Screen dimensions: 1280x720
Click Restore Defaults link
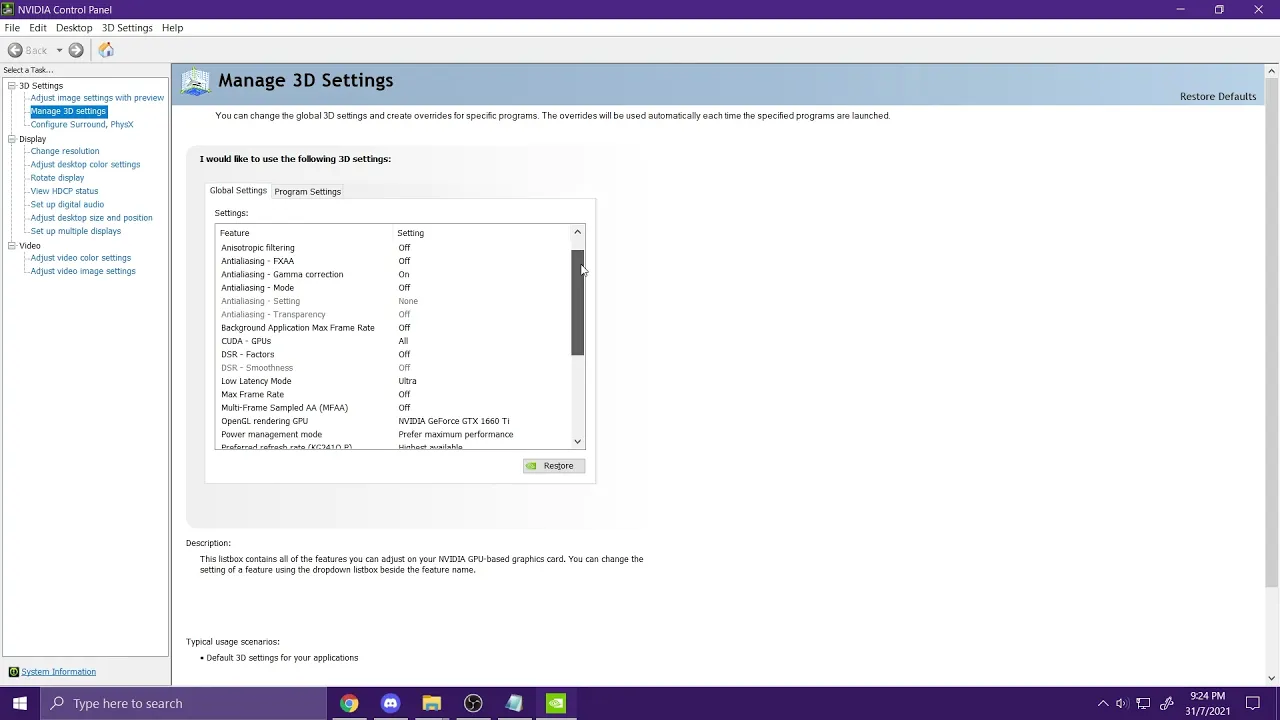pos(1217,96)
